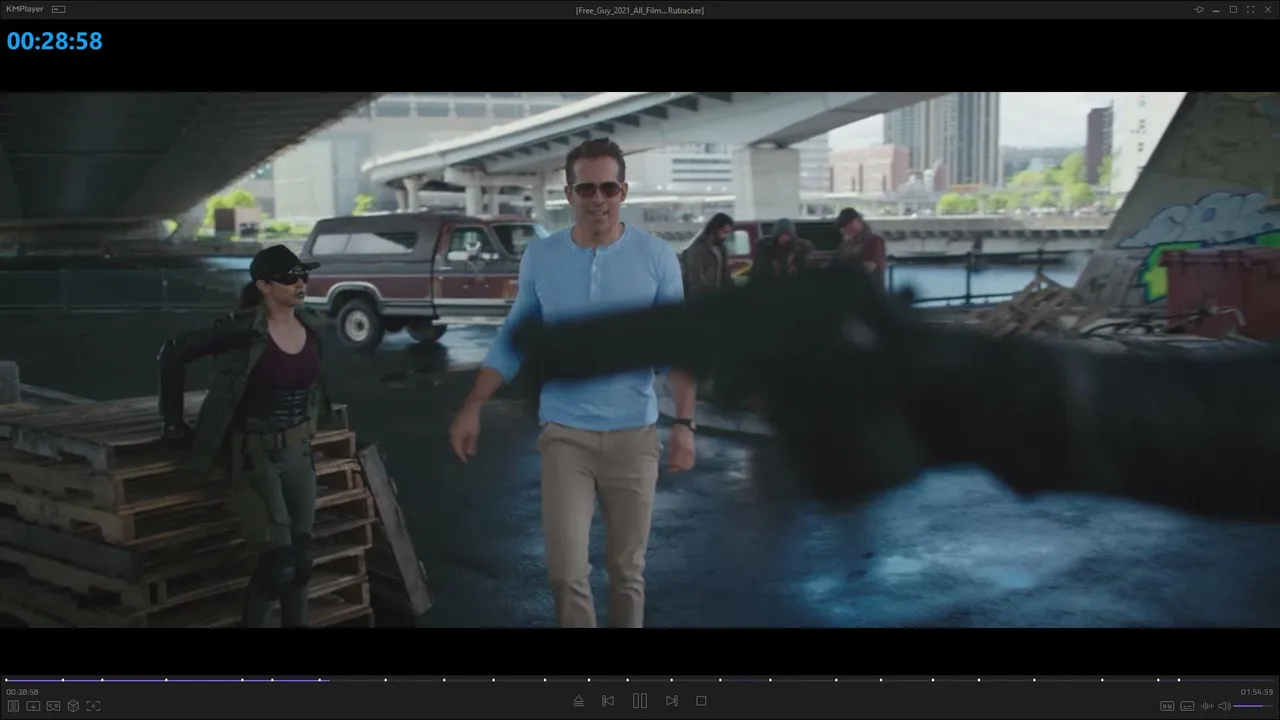Mute the audio with the speaker icon
1280x720 pixels.
1224,706
